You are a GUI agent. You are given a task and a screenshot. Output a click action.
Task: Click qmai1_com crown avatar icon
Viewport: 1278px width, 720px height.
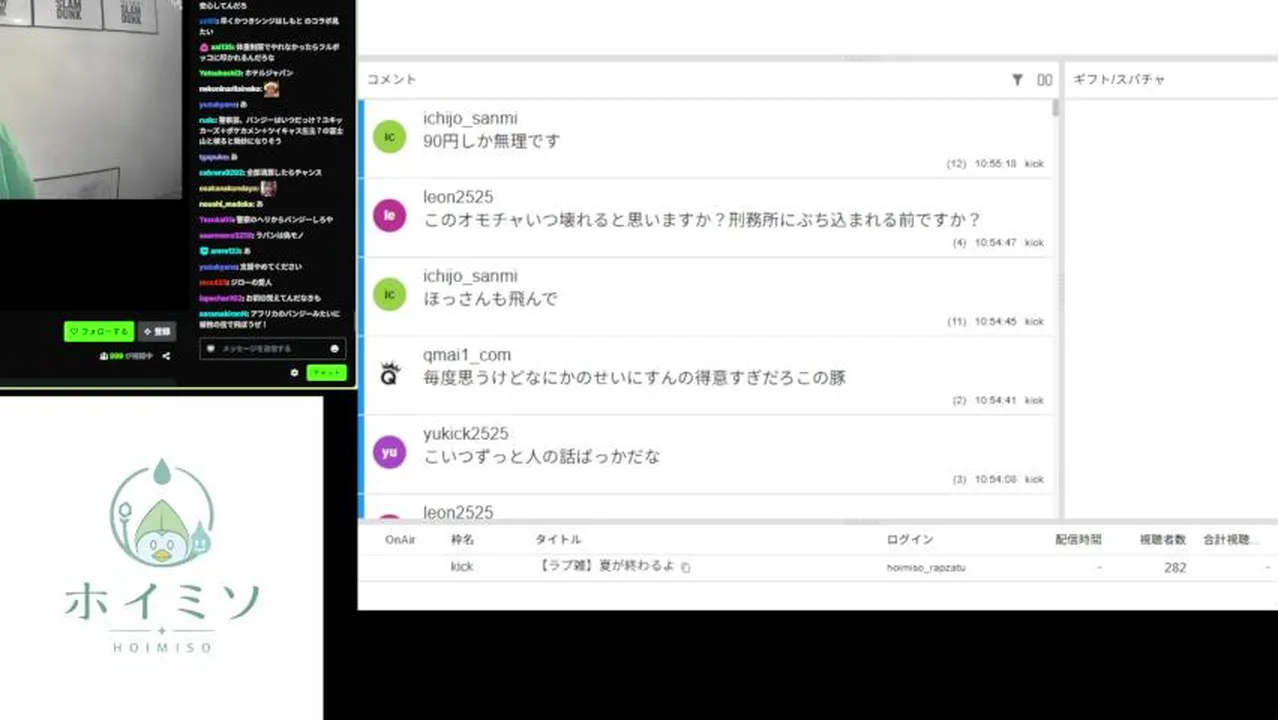click(x=389, y=373)
